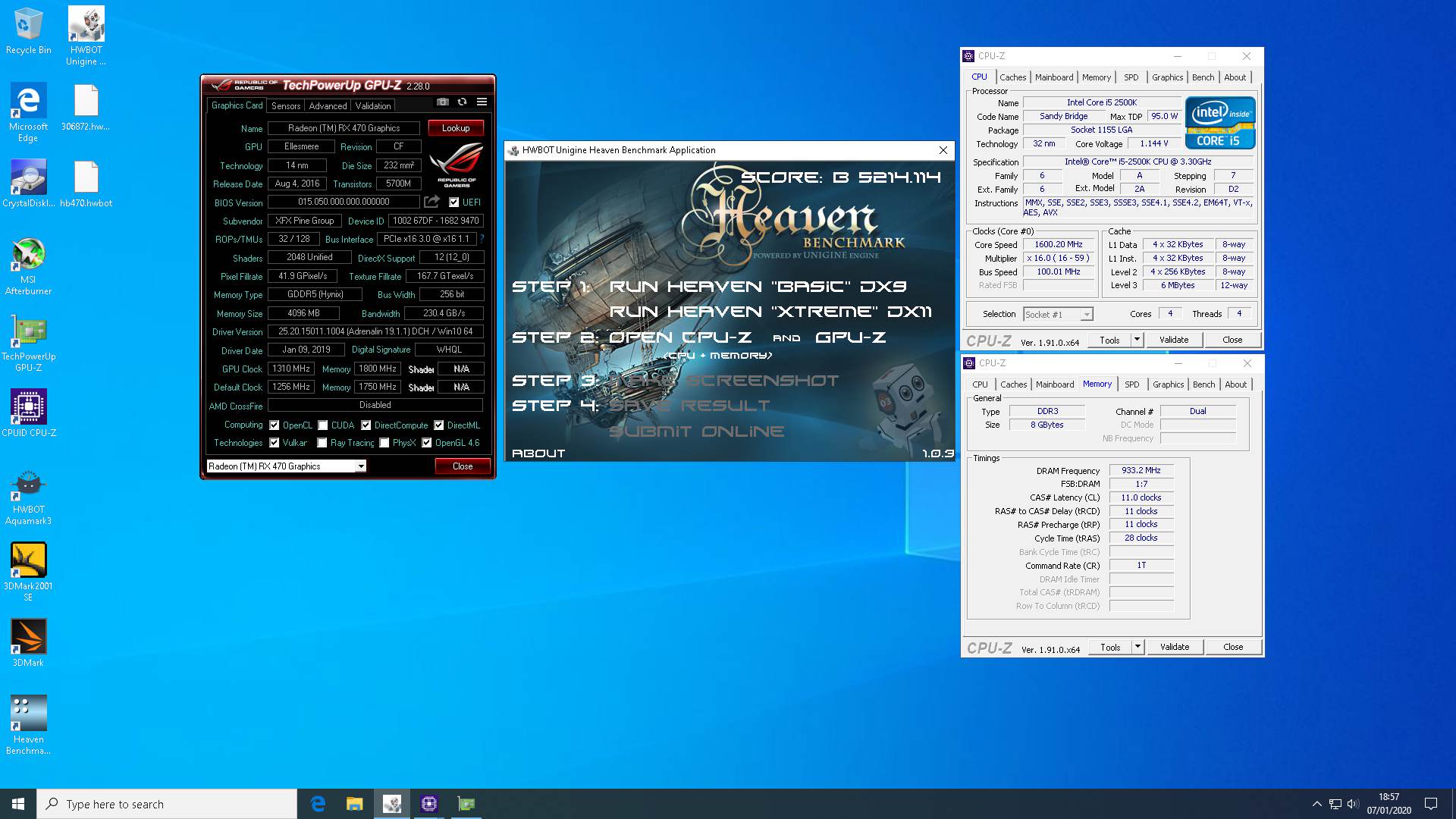1456x819 pixels.
Task: Click the taskbar search box
Action: (167, 804)
